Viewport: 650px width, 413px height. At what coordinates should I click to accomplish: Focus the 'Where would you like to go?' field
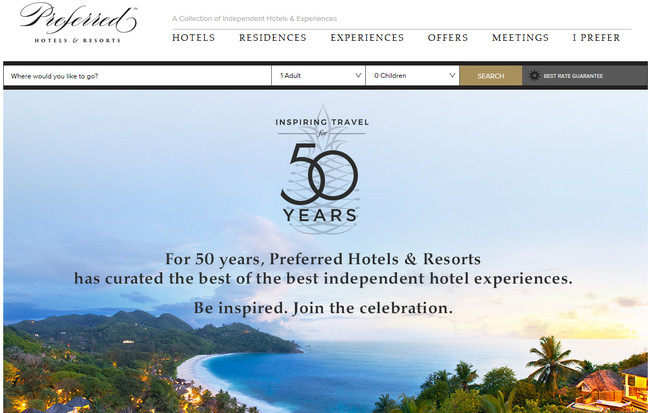[137, 75]
